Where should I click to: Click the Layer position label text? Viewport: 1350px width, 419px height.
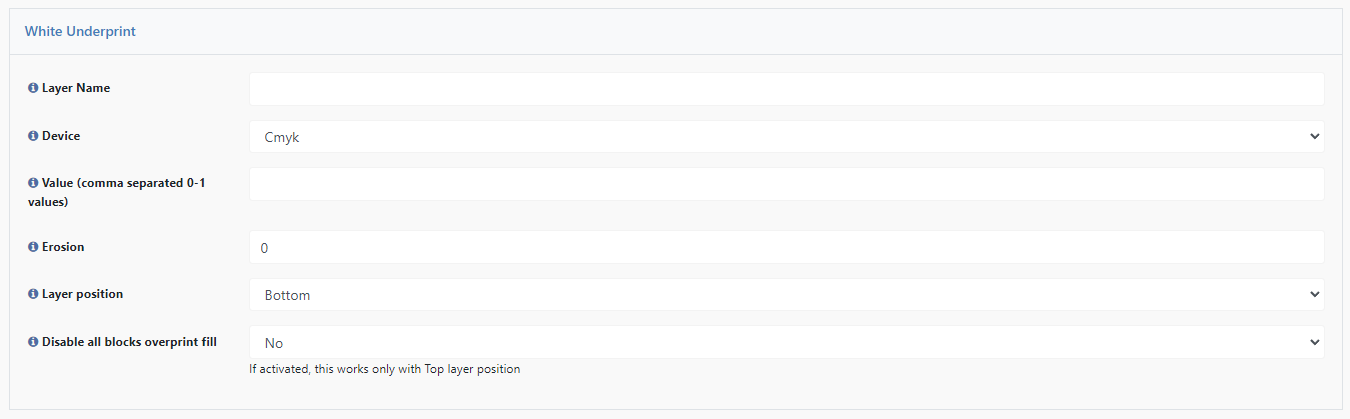tap(83, 294)
